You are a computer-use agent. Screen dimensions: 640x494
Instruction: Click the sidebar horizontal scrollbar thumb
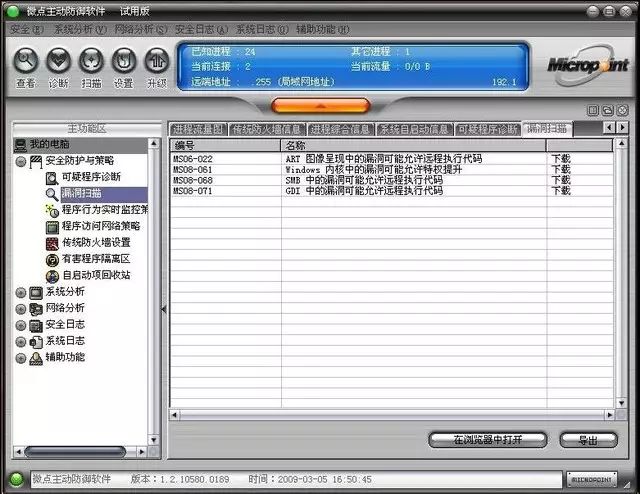tap(75, 452)
